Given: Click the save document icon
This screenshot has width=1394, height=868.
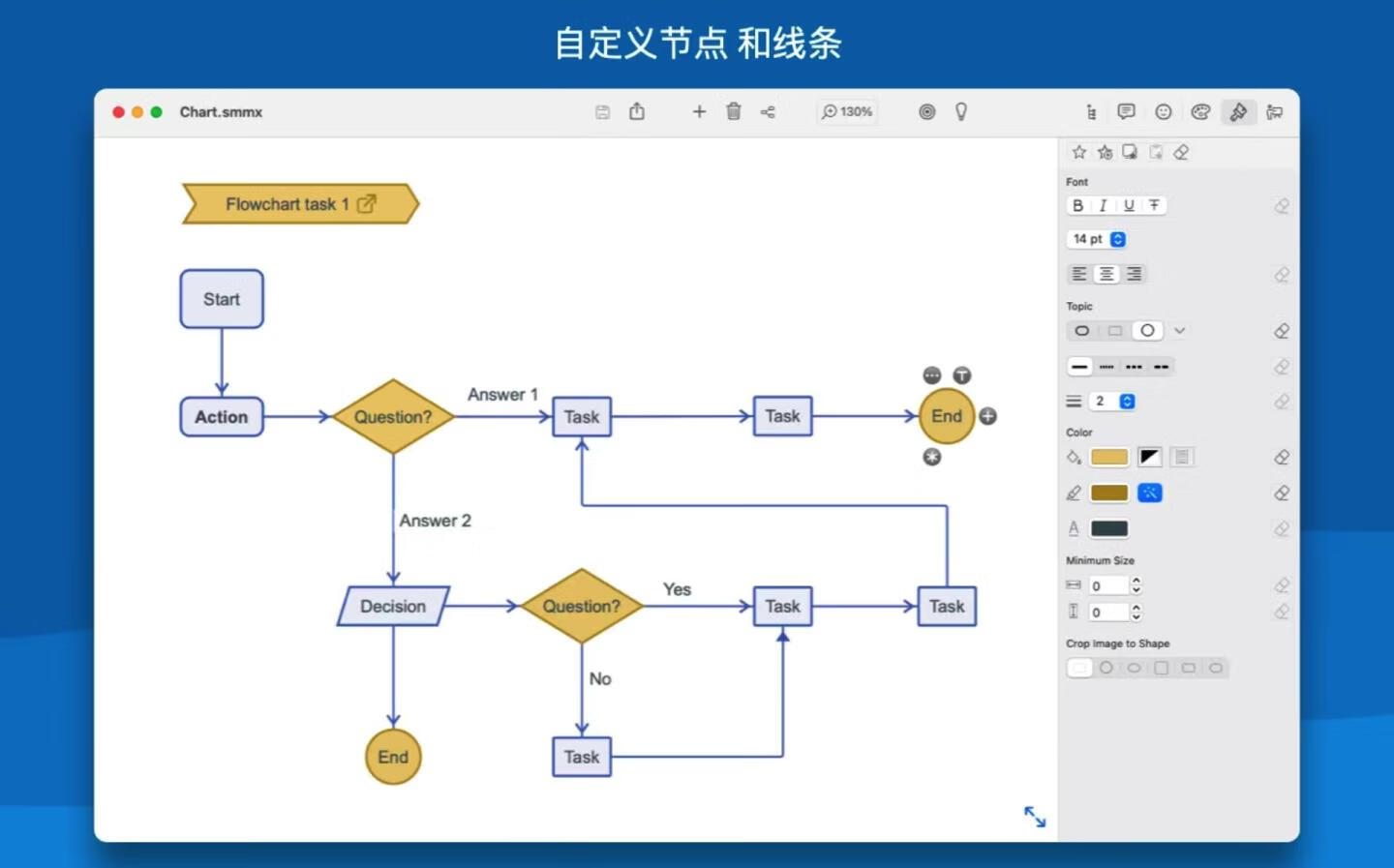Looking at the screenshot, I should pos(602,112).
